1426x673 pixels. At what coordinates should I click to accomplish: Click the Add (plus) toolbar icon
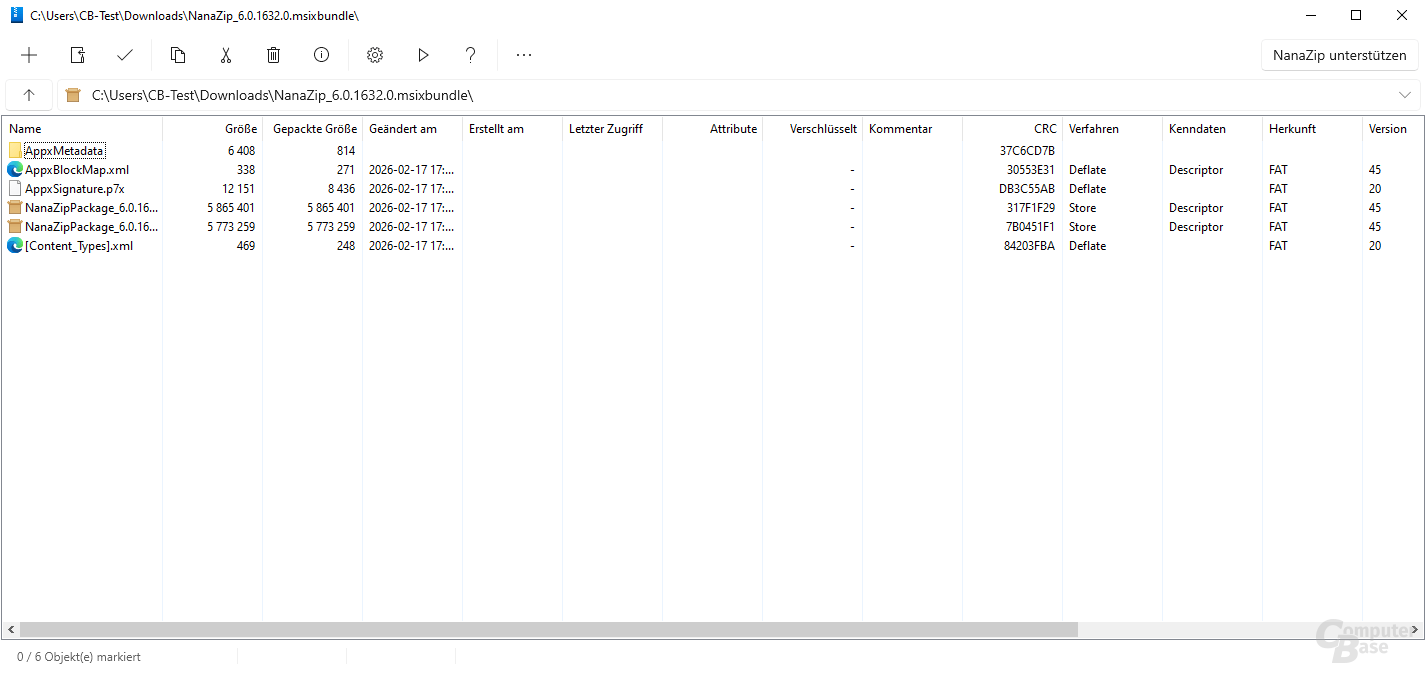pyautogui.click(x=29, y=55)
